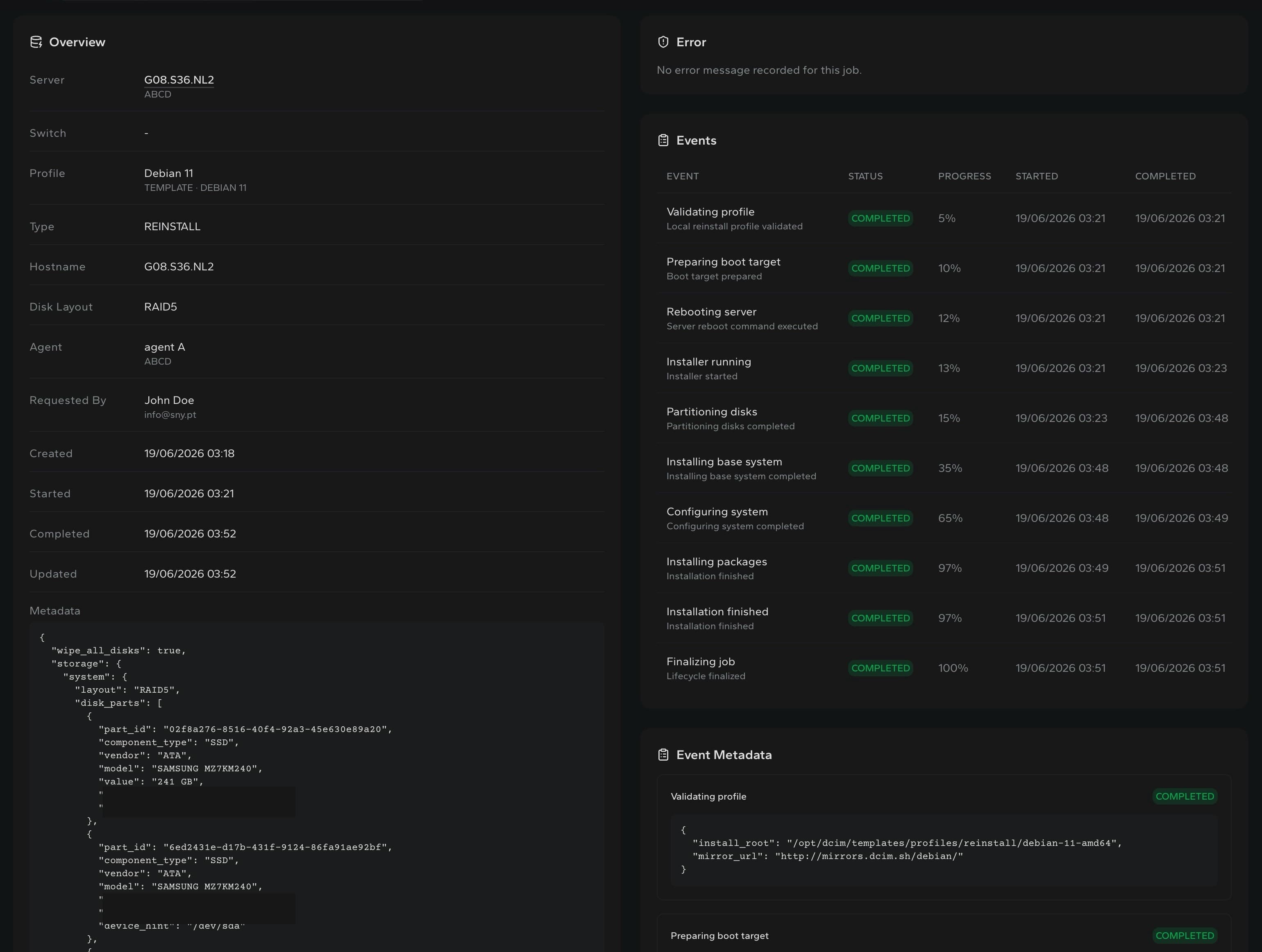Image resolution: width=1262 pixels, height=952 pixels.
Task: Click COMPLETED badge for Partitioning disks
Action: (x=880, y=418)
